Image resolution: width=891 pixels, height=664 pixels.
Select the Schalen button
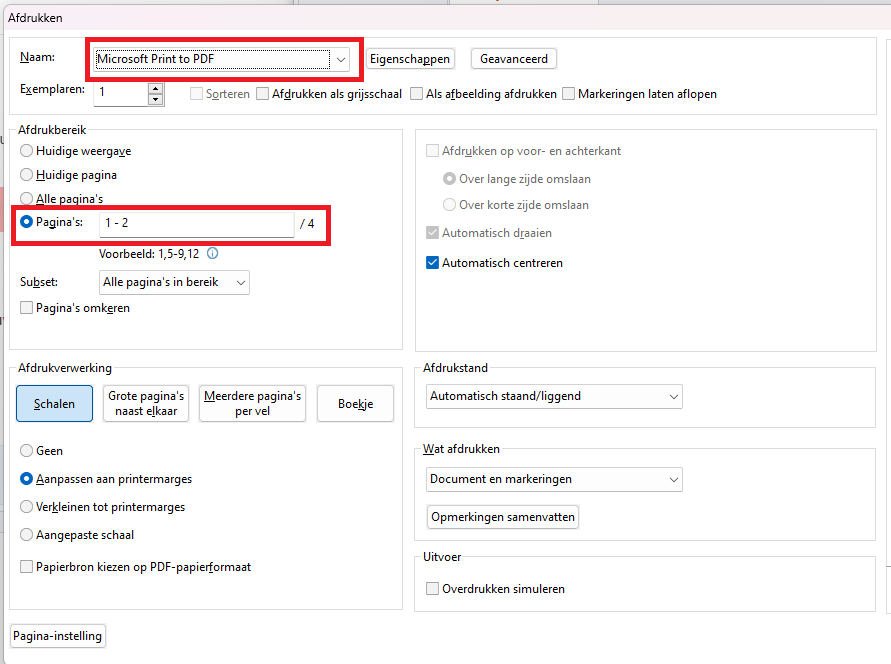coord(55,404)
